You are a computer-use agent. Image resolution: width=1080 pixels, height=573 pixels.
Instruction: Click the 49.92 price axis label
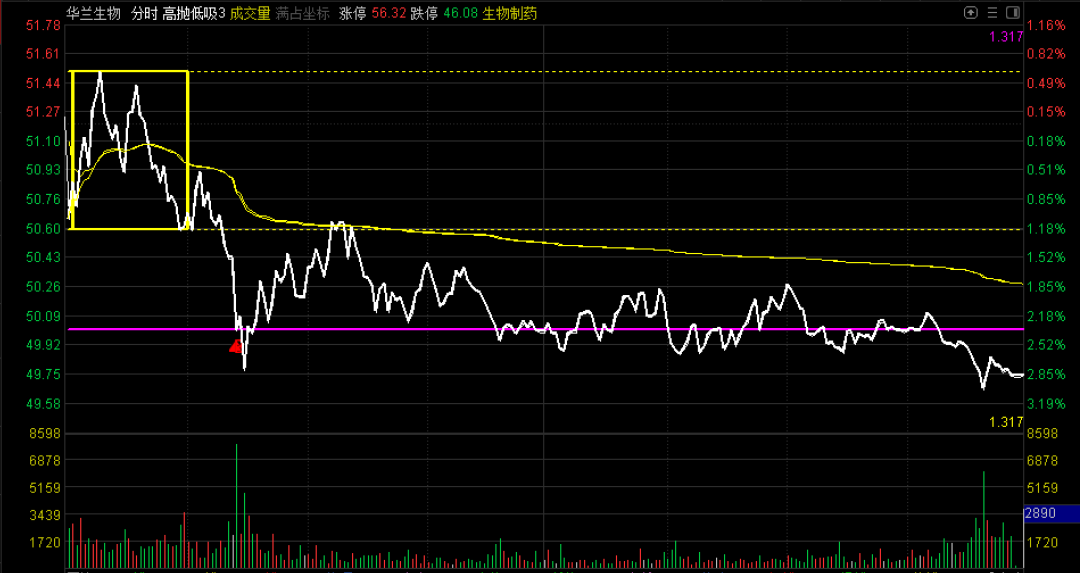coord(43,344)
